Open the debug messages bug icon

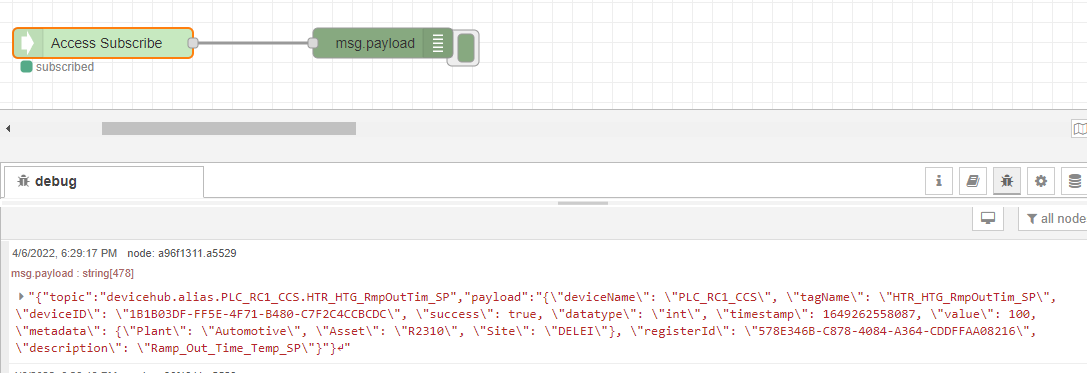1007,182
